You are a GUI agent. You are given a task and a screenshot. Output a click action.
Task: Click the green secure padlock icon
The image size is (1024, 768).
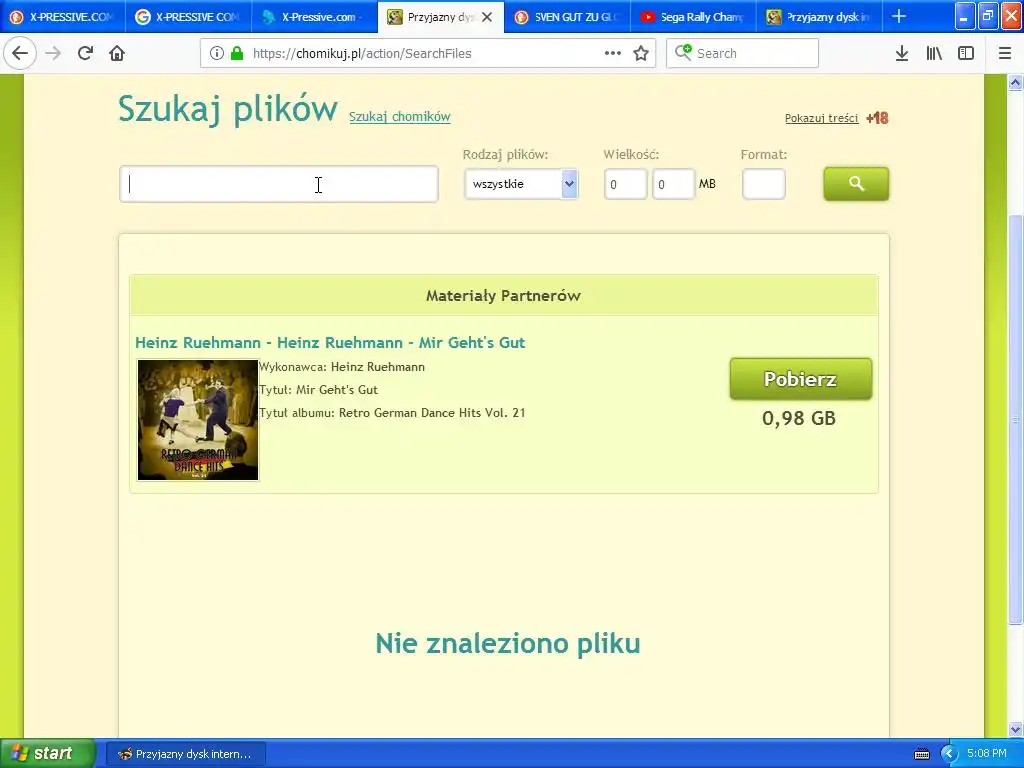coord(237,53)
